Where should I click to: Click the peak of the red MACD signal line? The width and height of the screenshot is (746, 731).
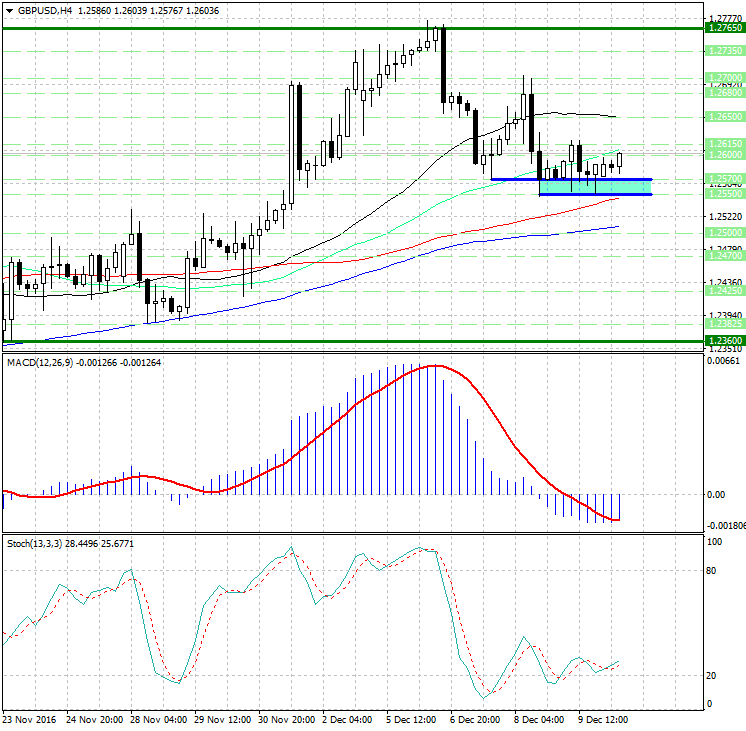tap(432, 366)
